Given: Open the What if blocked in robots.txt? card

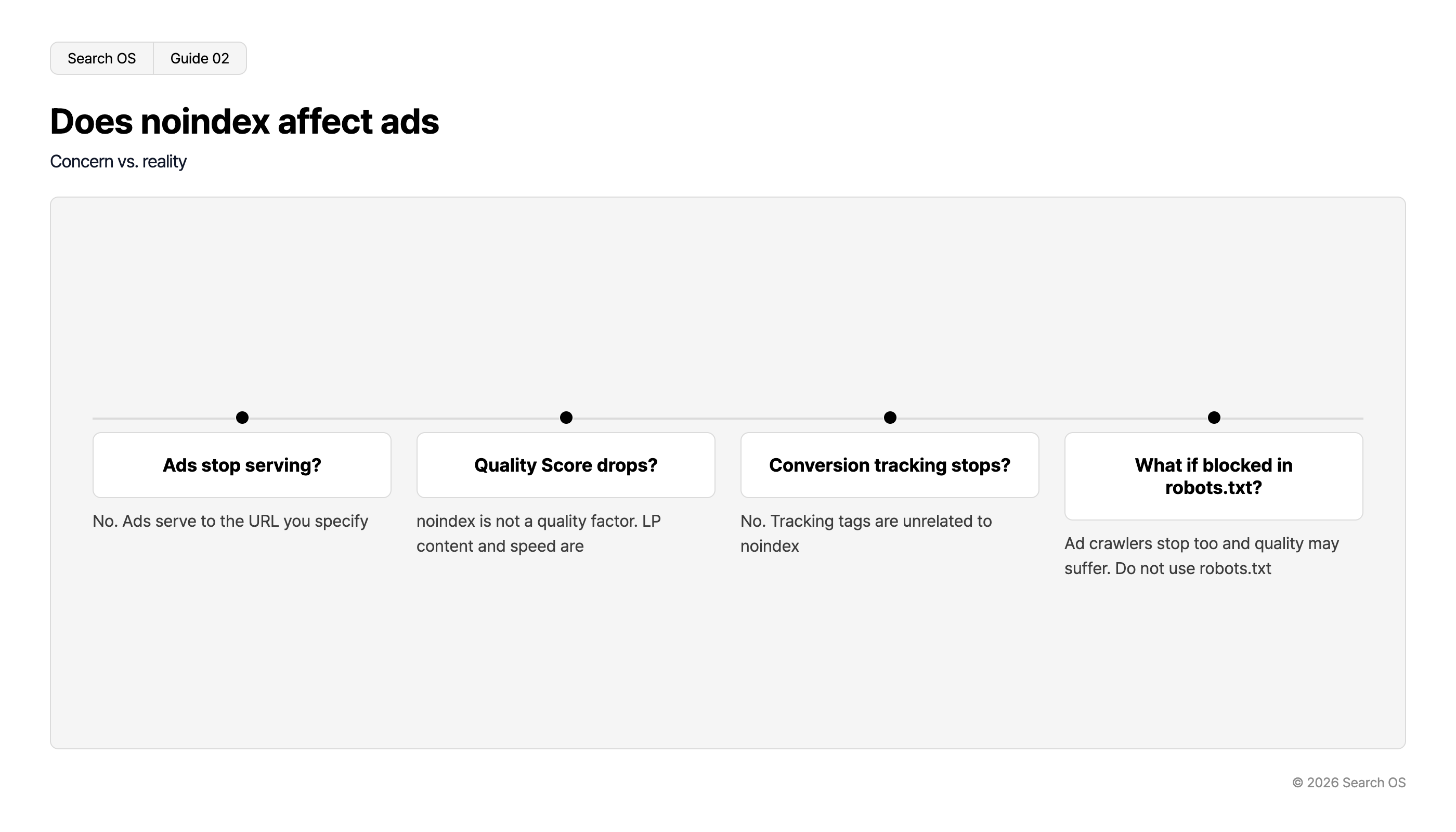Looking at the screenshot, I should pyautogui.click(x=1214, y=476).
